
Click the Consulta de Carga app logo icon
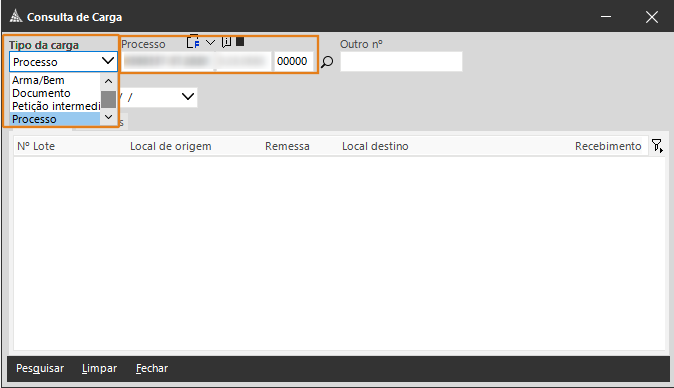[x=16, y=16]
